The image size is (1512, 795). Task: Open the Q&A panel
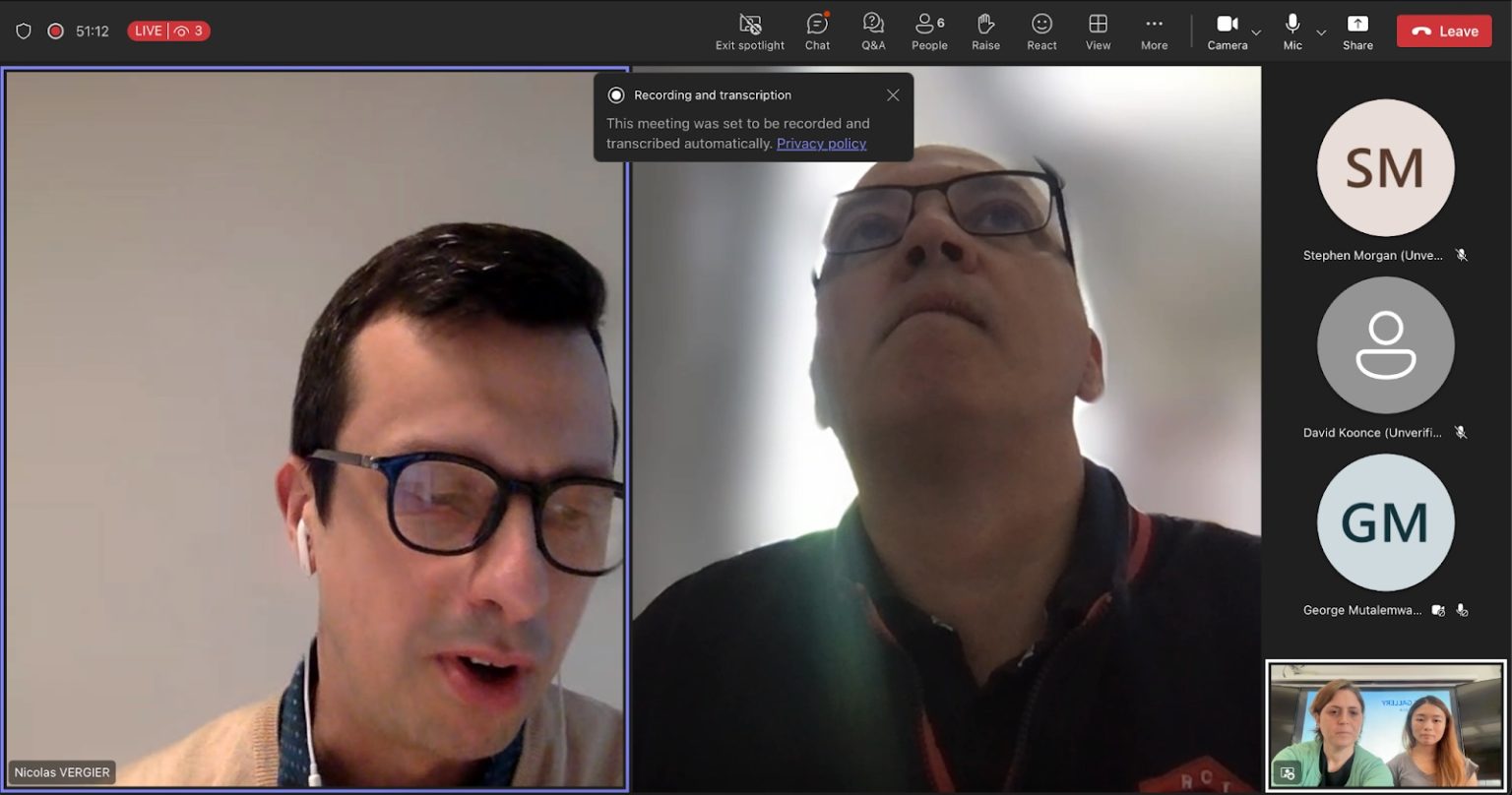873,31
